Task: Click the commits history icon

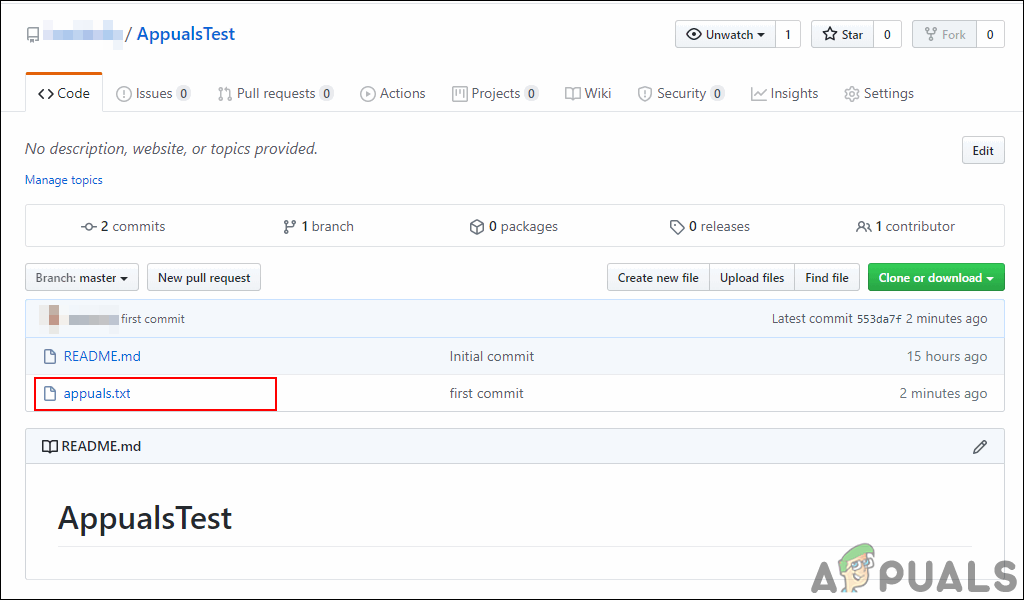Action: click(89, 227)
